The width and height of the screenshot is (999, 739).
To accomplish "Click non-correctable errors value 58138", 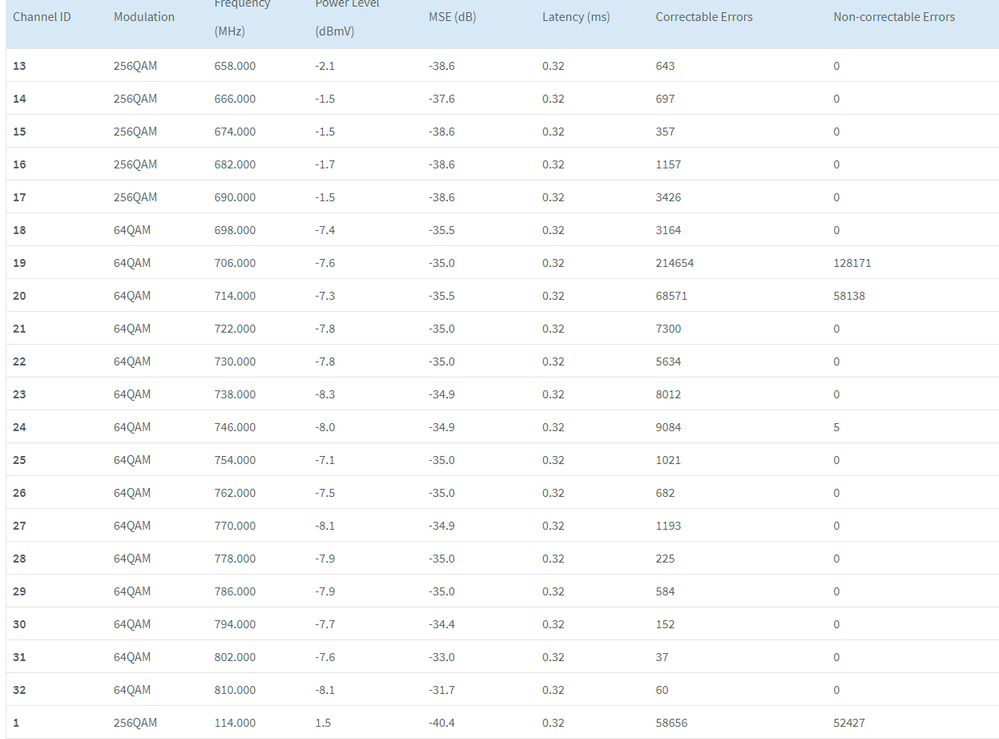I will coord(849,296).
